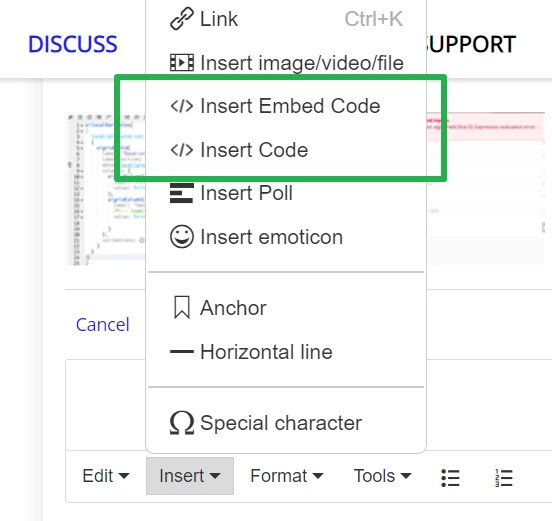Click the chain link icon

[x=182, y=18]
